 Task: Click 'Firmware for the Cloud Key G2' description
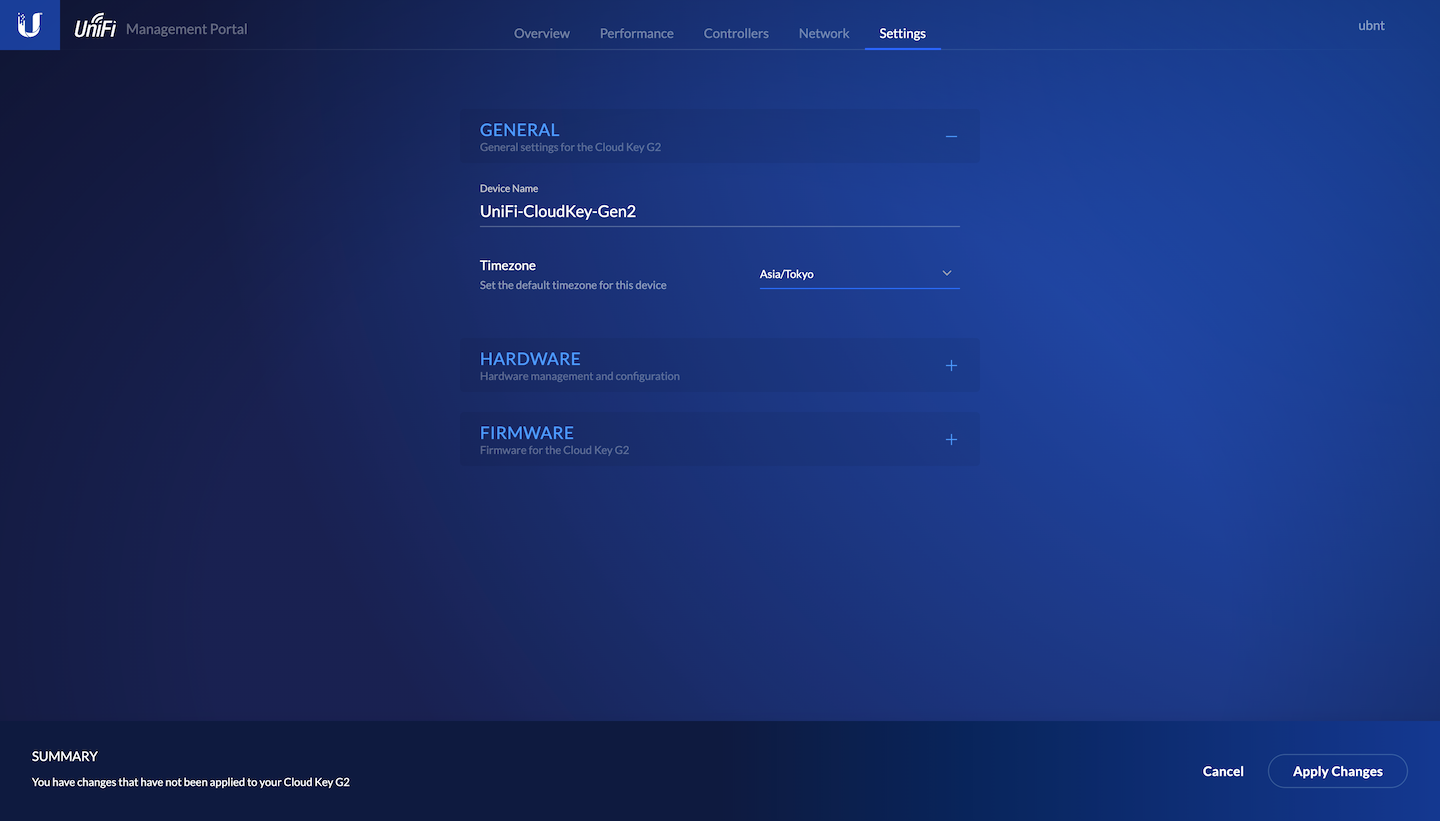(555, 450)
